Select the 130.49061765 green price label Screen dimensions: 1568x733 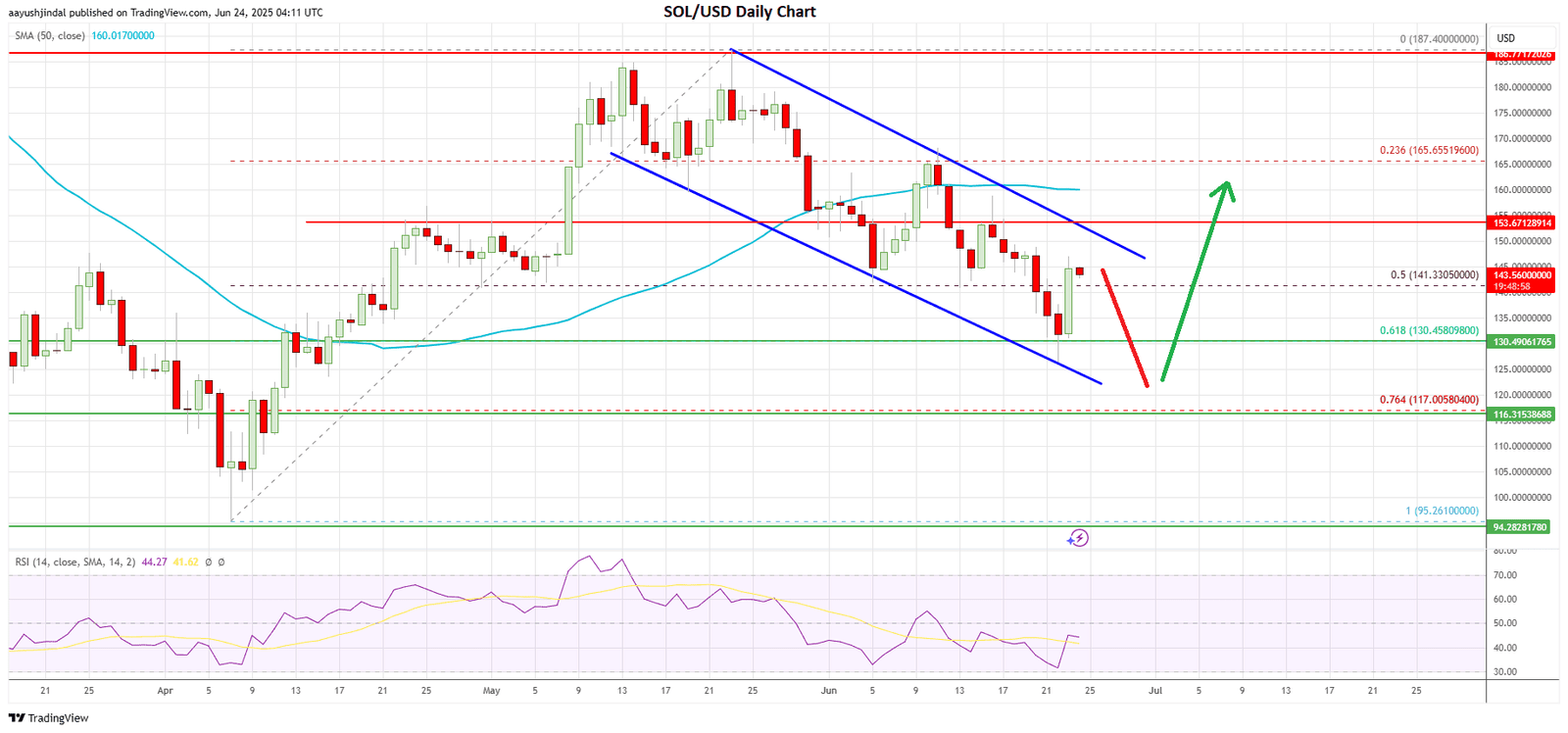[1522, 342]
